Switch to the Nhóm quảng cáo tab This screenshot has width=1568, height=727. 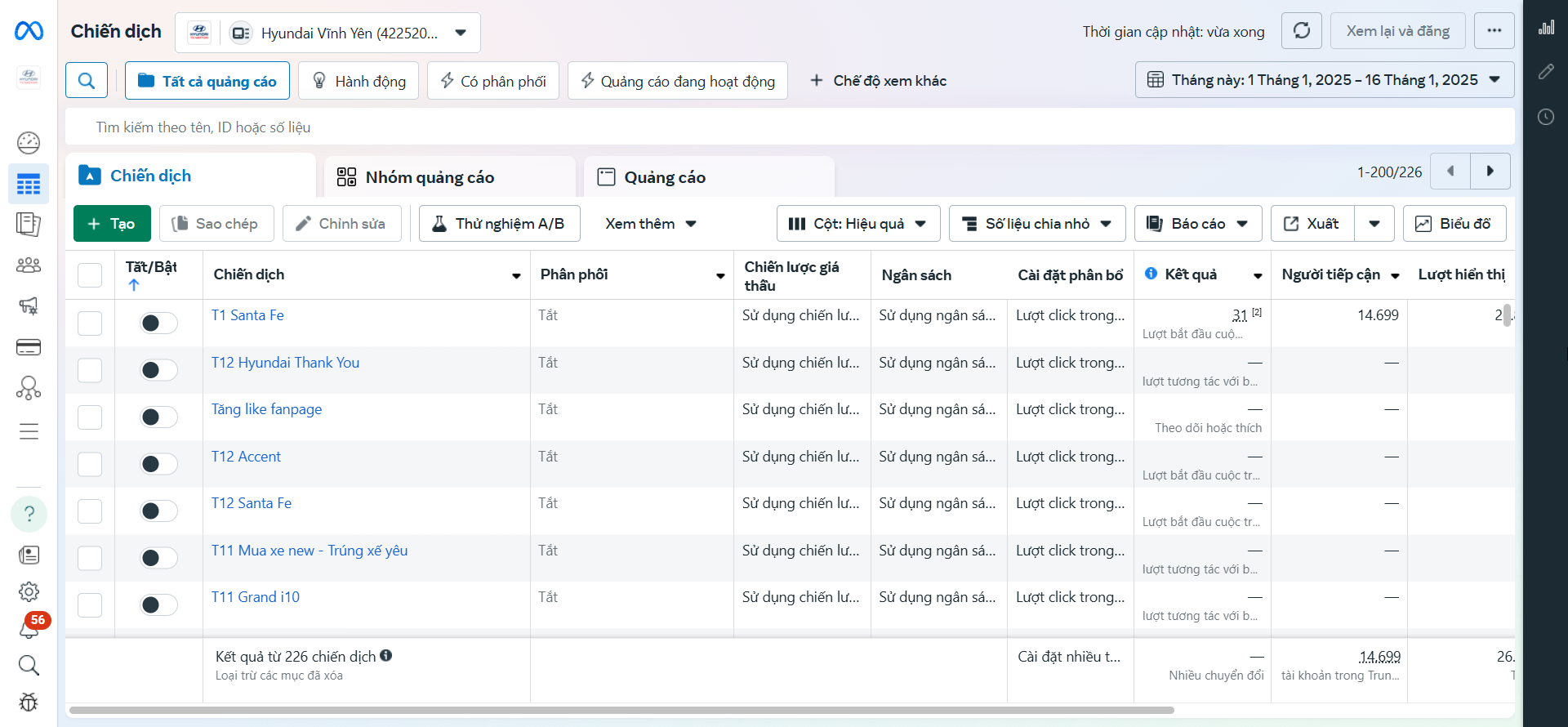[430, 177]
